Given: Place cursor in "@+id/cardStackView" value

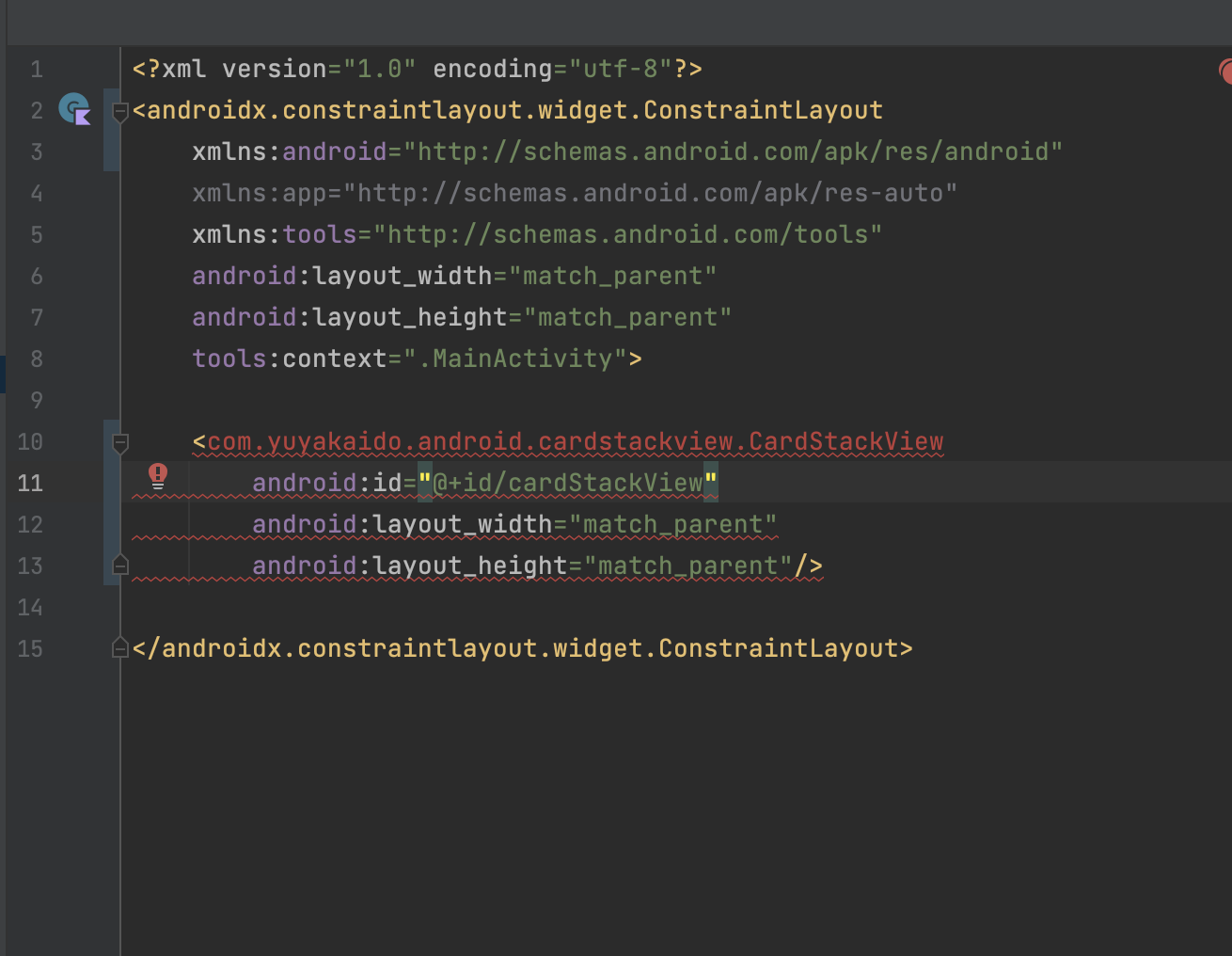Looking at the screenshot, I should pos(568,483).
